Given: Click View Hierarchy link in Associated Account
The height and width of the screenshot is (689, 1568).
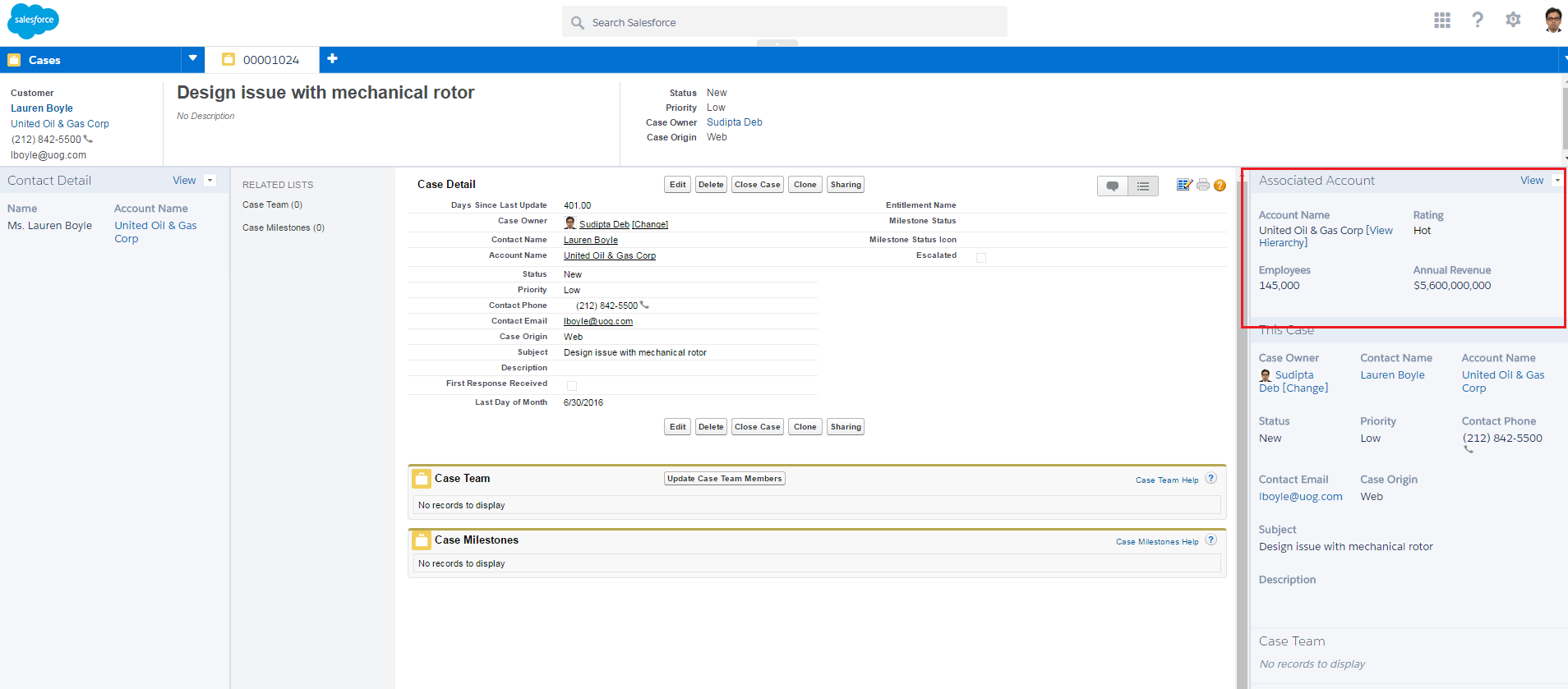Looking at the screenshot, I should (1326, 237).
